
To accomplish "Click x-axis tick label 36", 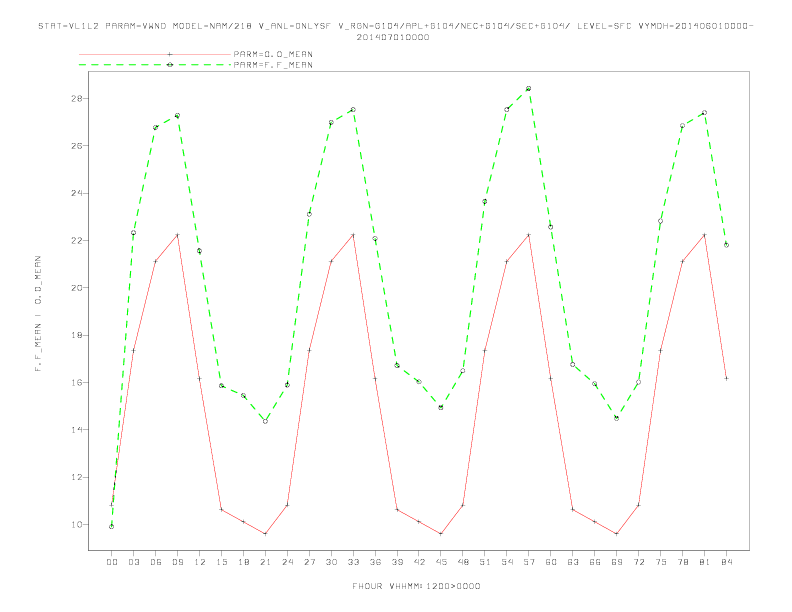I will [375, 562].
